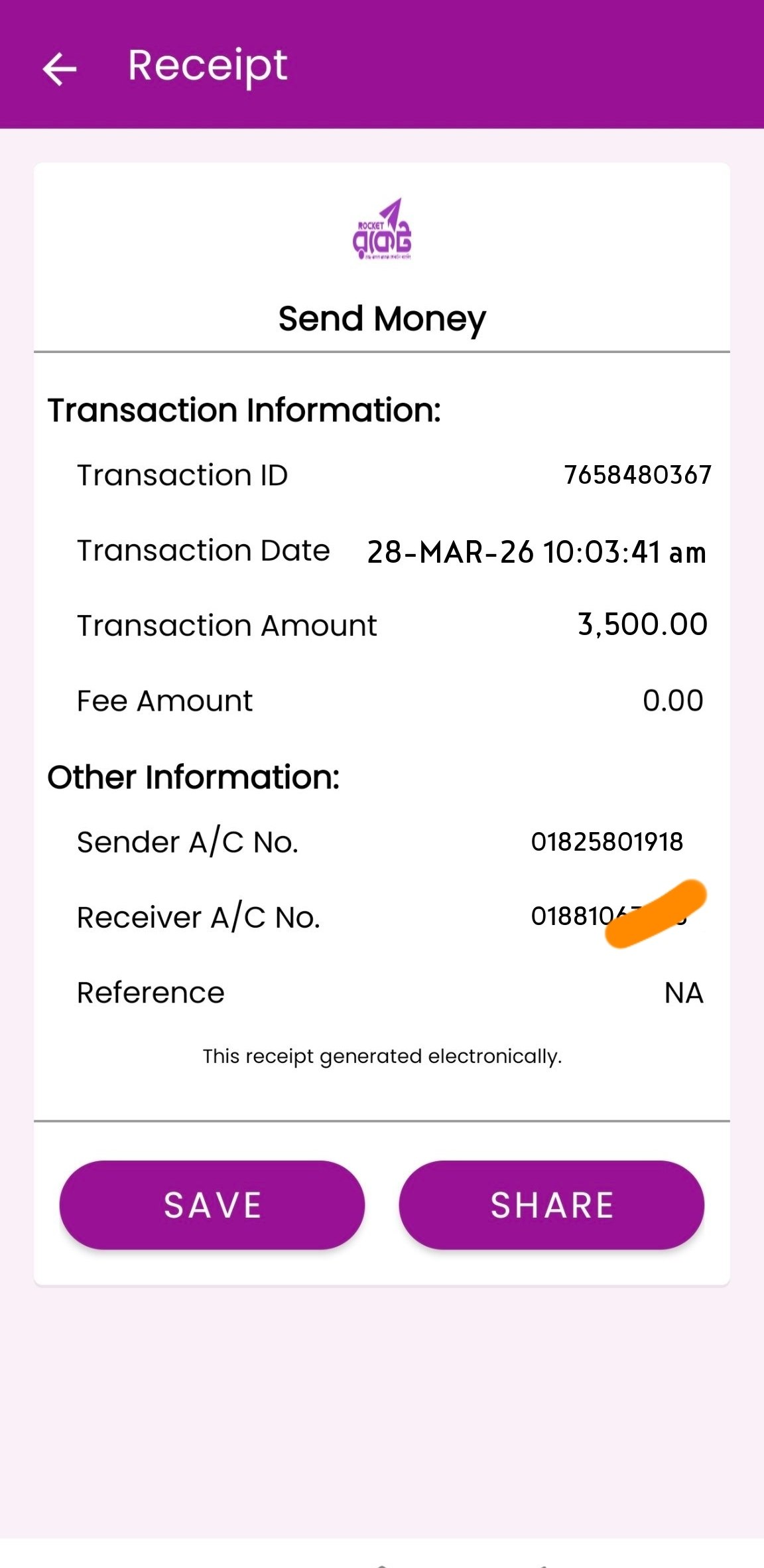This screenshot has height=1568, width=764.
Task: Tap the 0.00 fee amount value
Action: [672, 701]
